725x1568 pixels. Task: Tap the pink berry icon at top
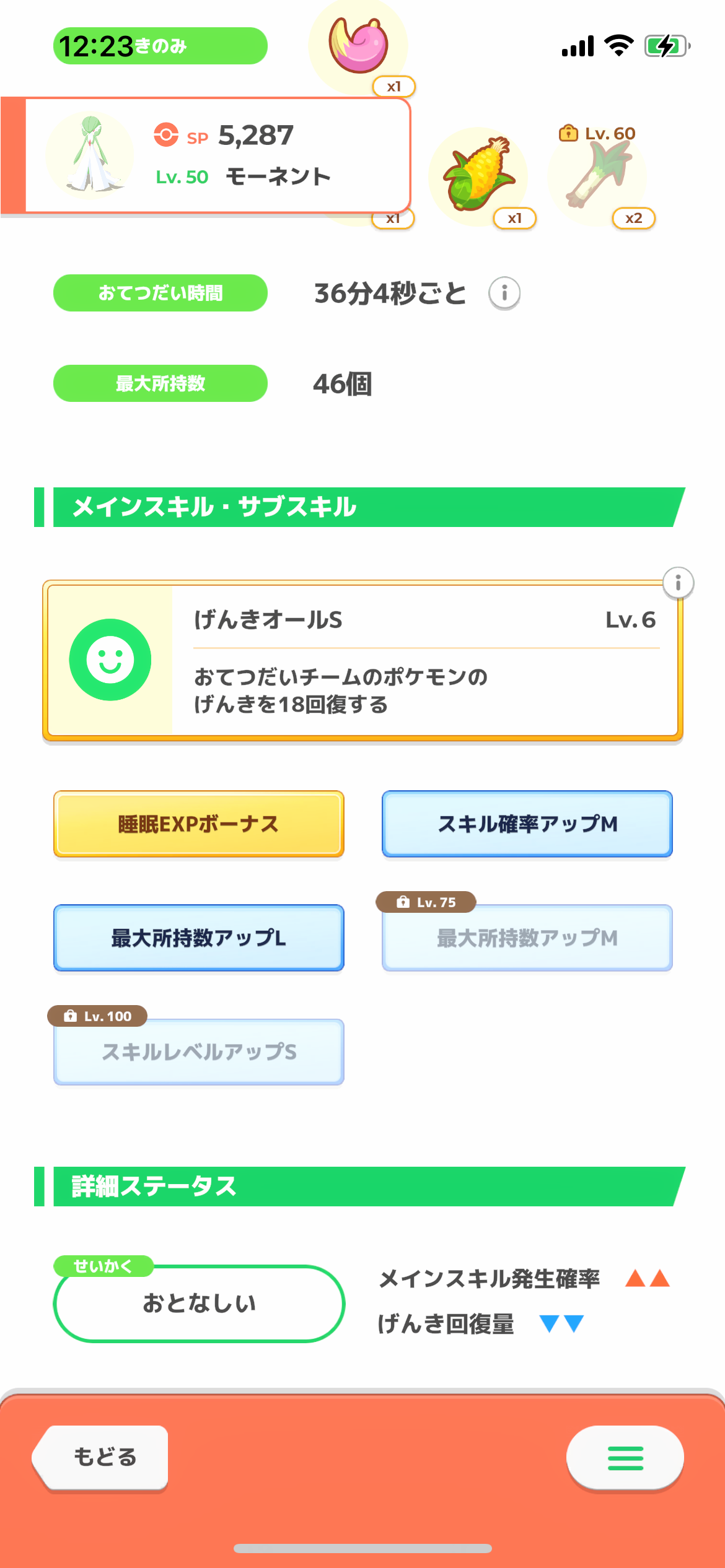click(x=359, y=45)
